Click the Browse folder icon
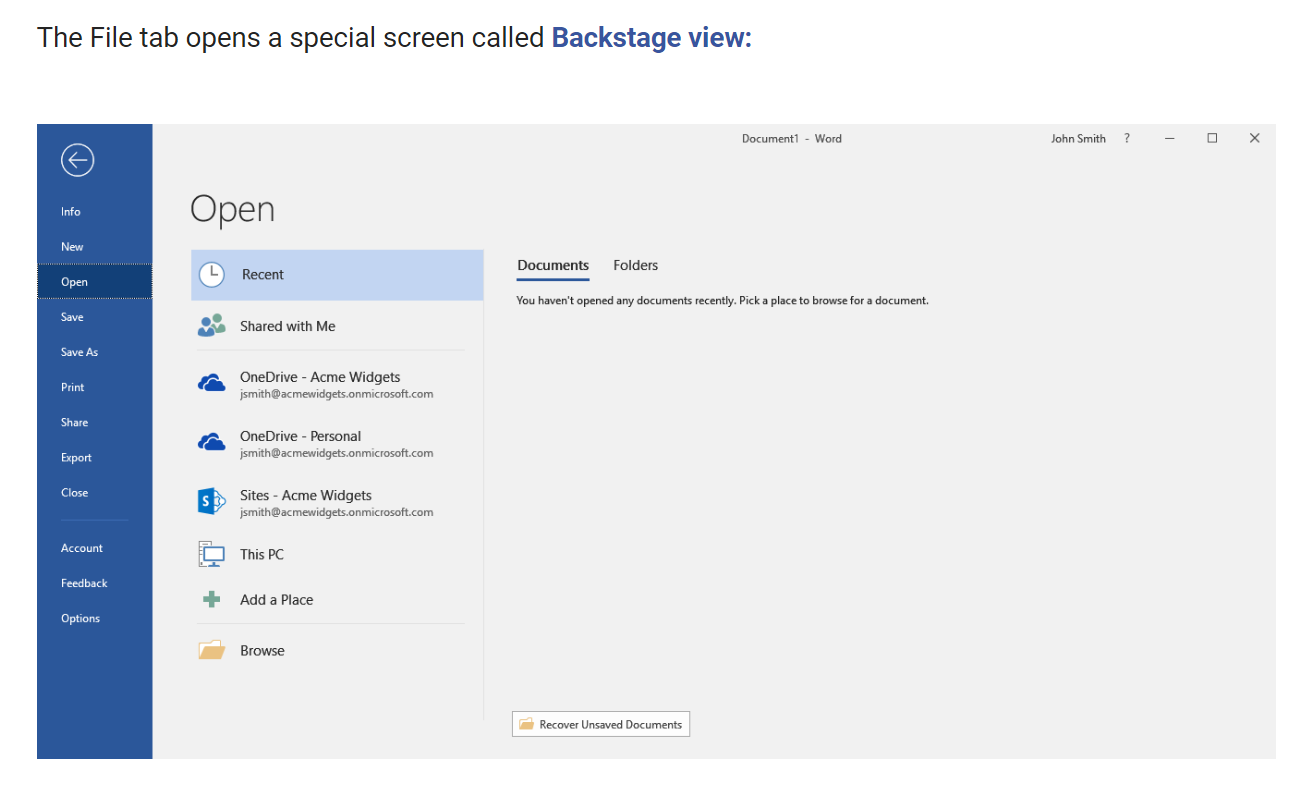1313x806 pixels. (212, 651)
